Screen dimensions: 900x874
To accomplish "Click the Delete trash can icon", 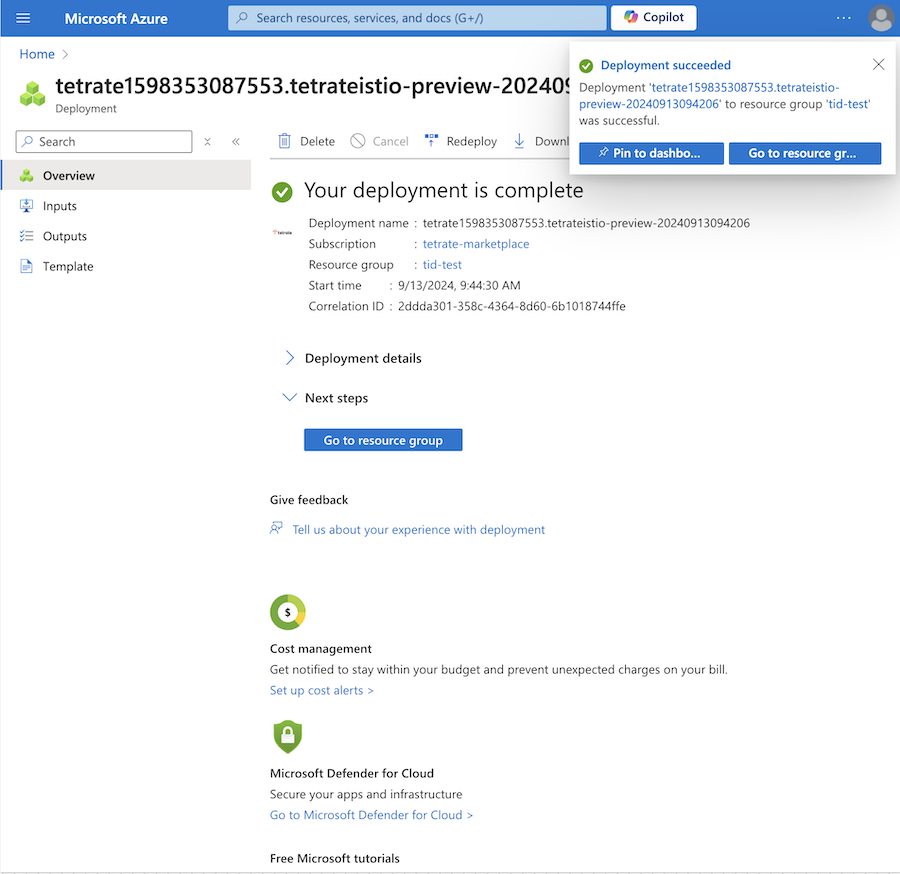I will 284,141.
